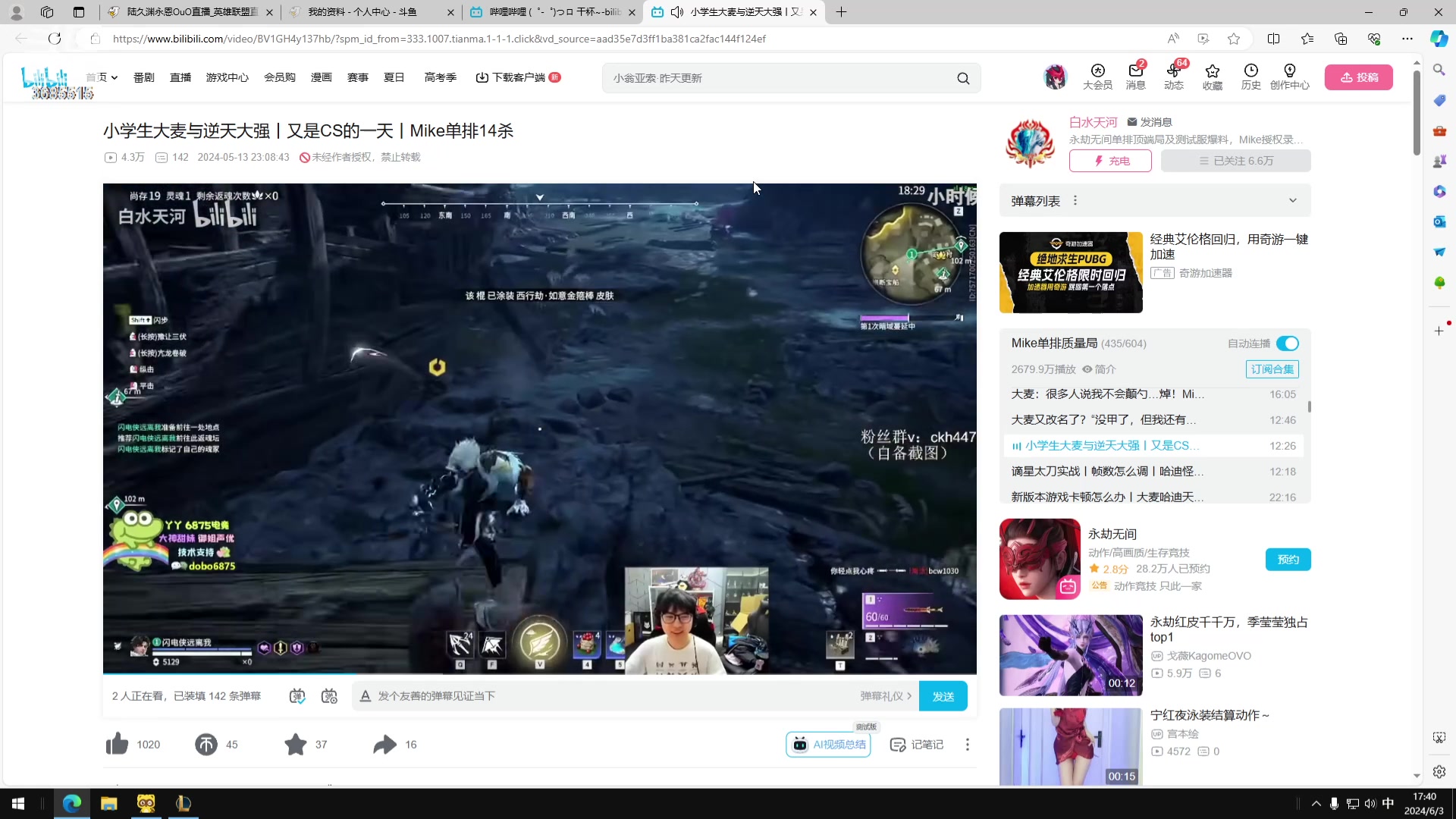Open recommended video 永劫红皮千千万 thumbnail
Viewport: 1456px width, 819px height.
coord(1071,655)
